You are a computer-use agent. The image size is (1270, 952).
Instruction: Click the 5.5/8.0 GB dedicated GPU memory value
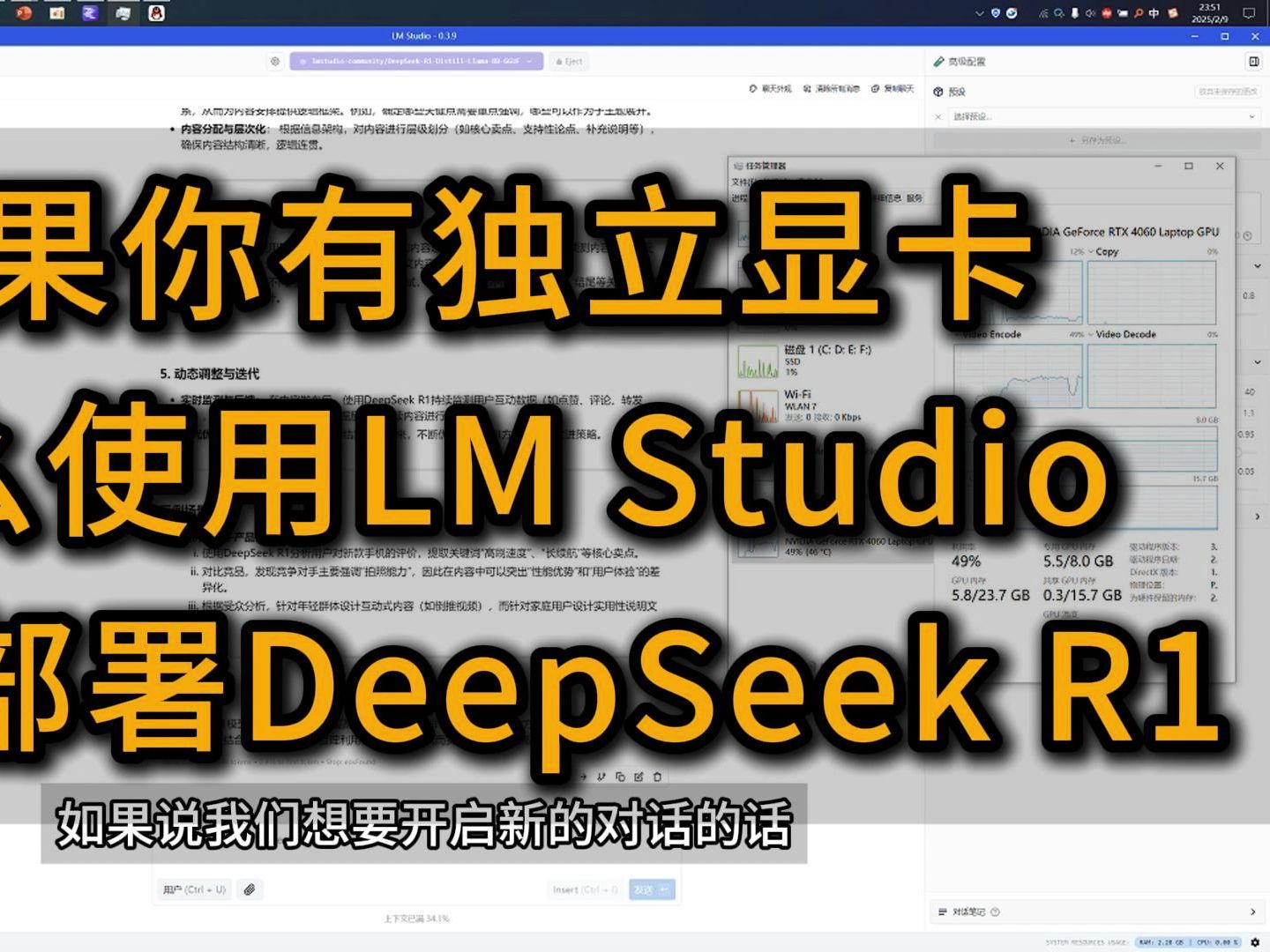pos(1078,562)
